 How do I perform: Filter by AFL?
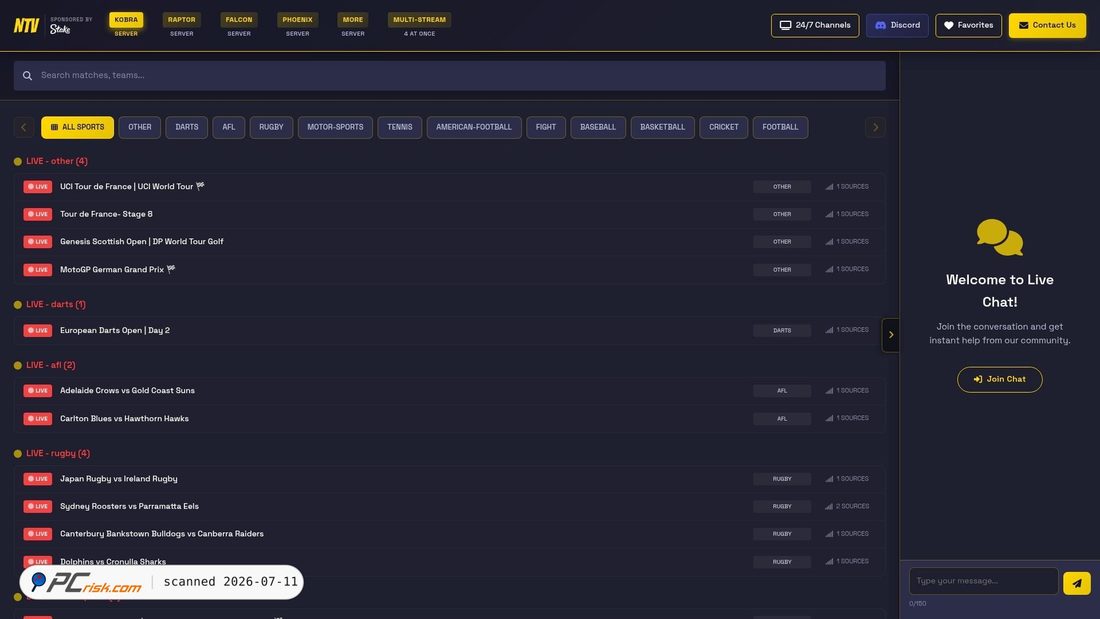(x=229, y=127)
